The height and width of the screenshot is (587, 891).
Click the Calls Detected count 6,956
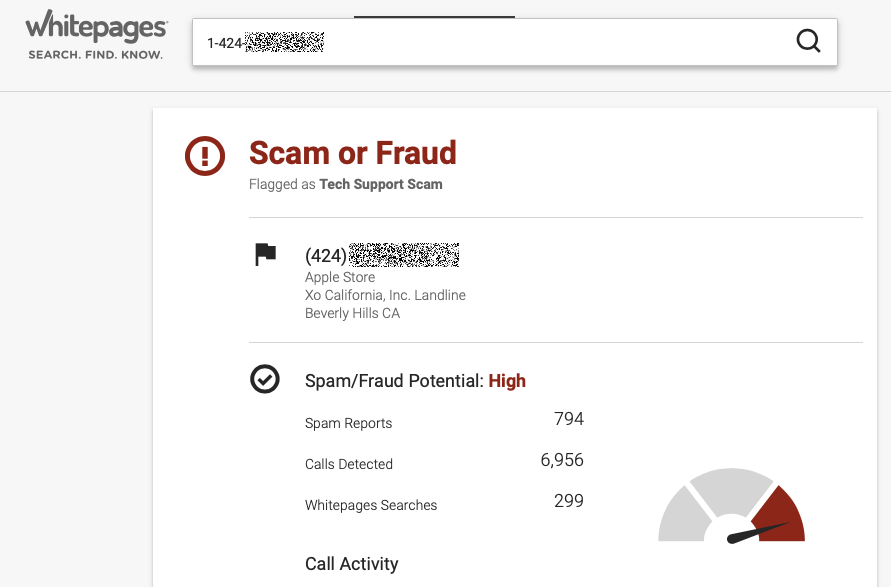[x=562, y=460]
